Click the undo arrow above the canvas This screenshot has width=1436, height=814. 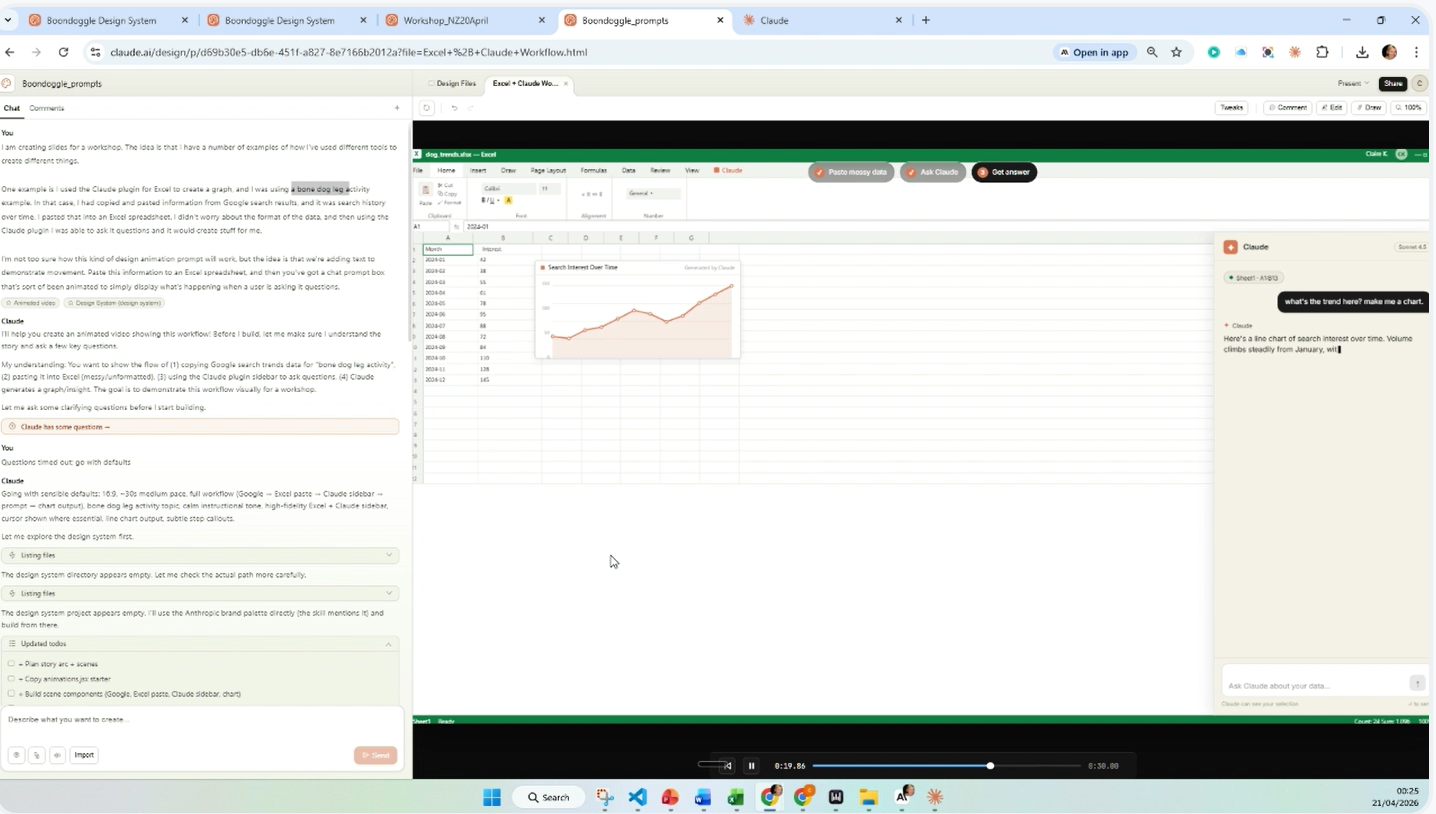[x=454, y=108]
